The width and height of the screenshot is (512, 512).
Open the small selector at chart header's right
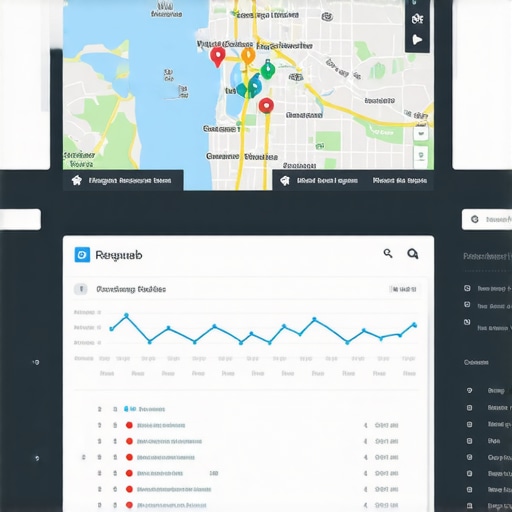click(x=404, y=289)
